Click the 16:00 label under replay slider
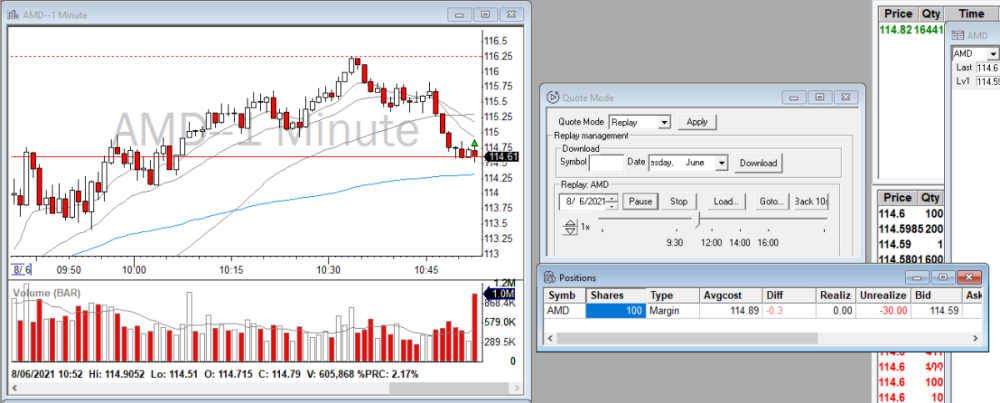Screen dimensions: 1000x403 pyautogui.click(x=768, y=243)
